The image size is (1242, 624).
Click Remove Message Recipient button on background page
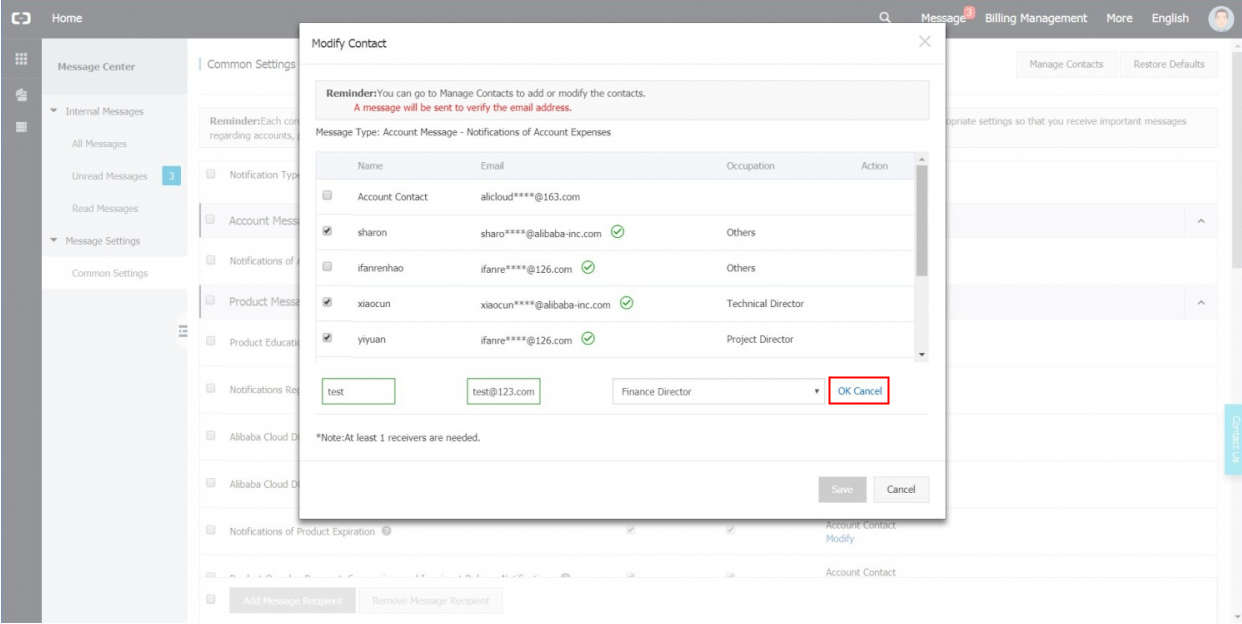coord(430,600)
